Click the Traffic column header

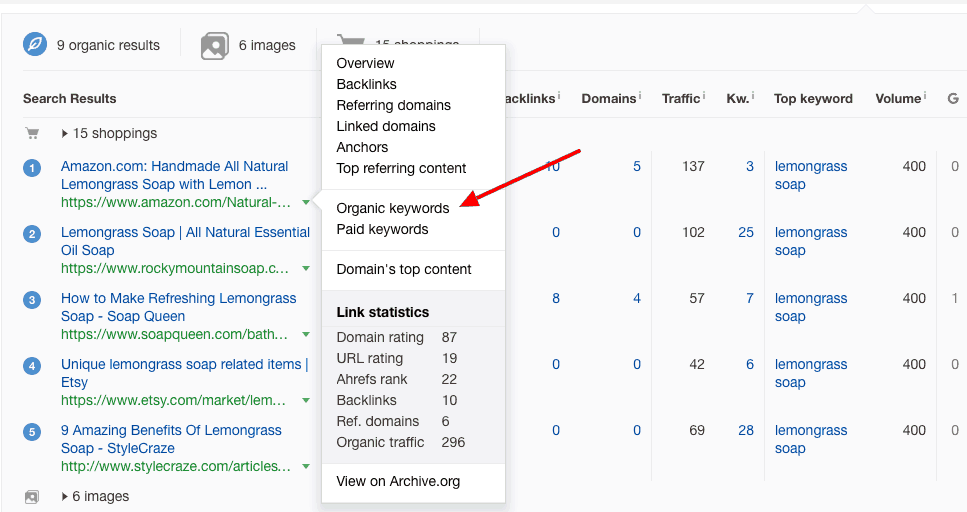(680, 98)
